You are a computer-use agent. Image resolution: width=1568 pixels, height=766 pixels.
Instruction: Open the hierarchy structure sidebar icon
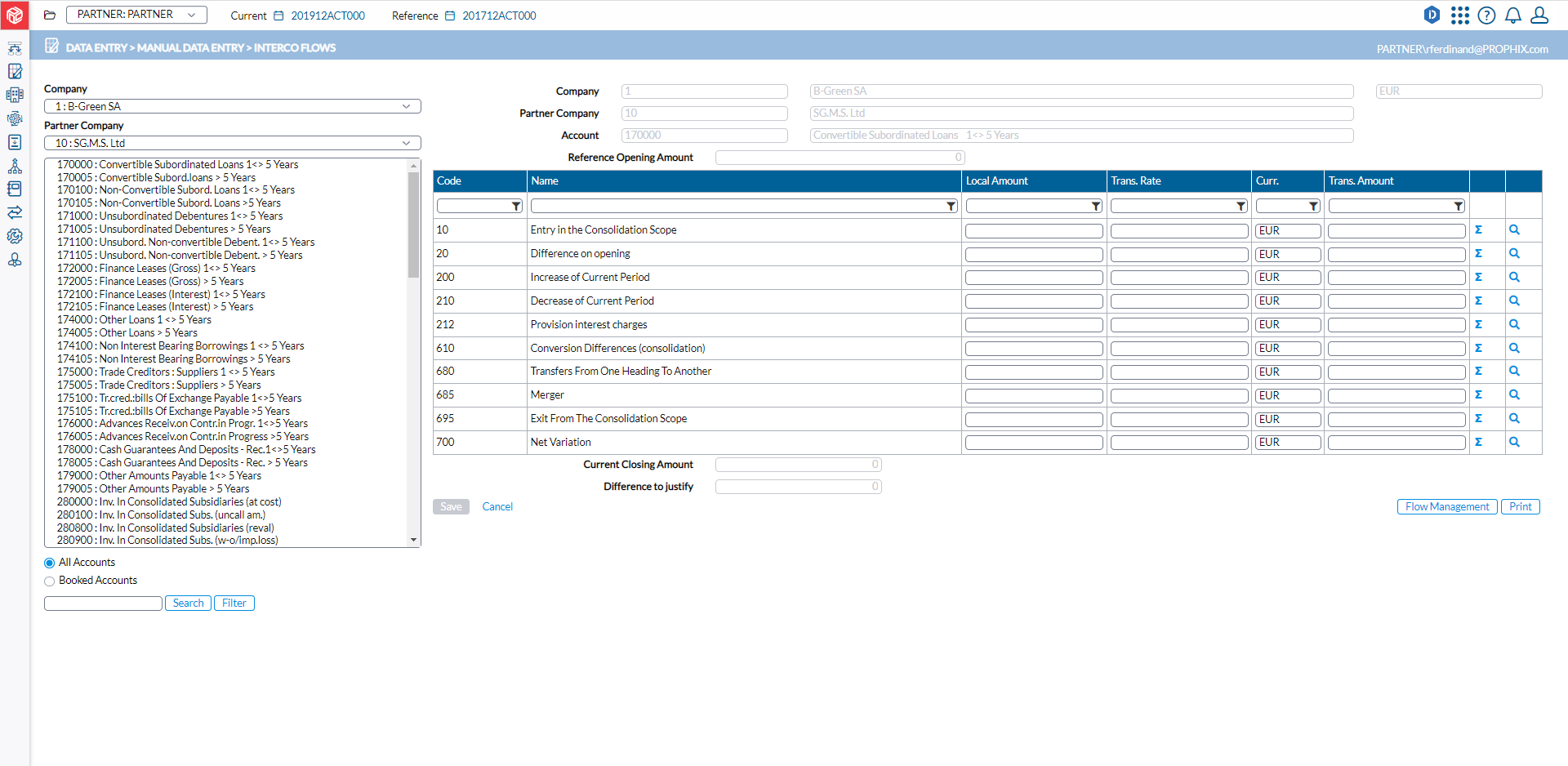(15, 166)
